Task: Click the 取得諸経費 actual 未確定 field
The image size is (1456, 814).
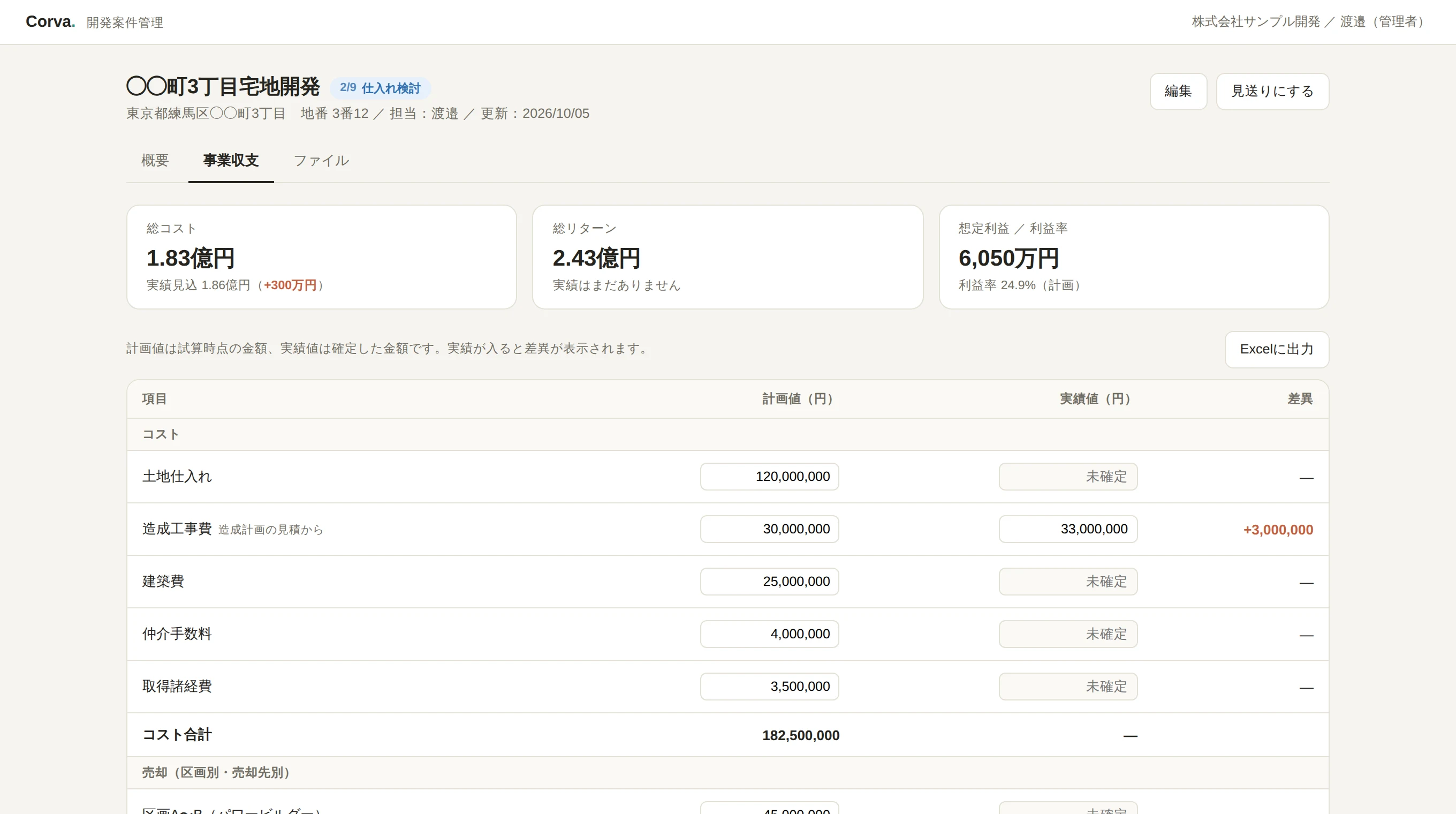Action: pos(1068,687)
